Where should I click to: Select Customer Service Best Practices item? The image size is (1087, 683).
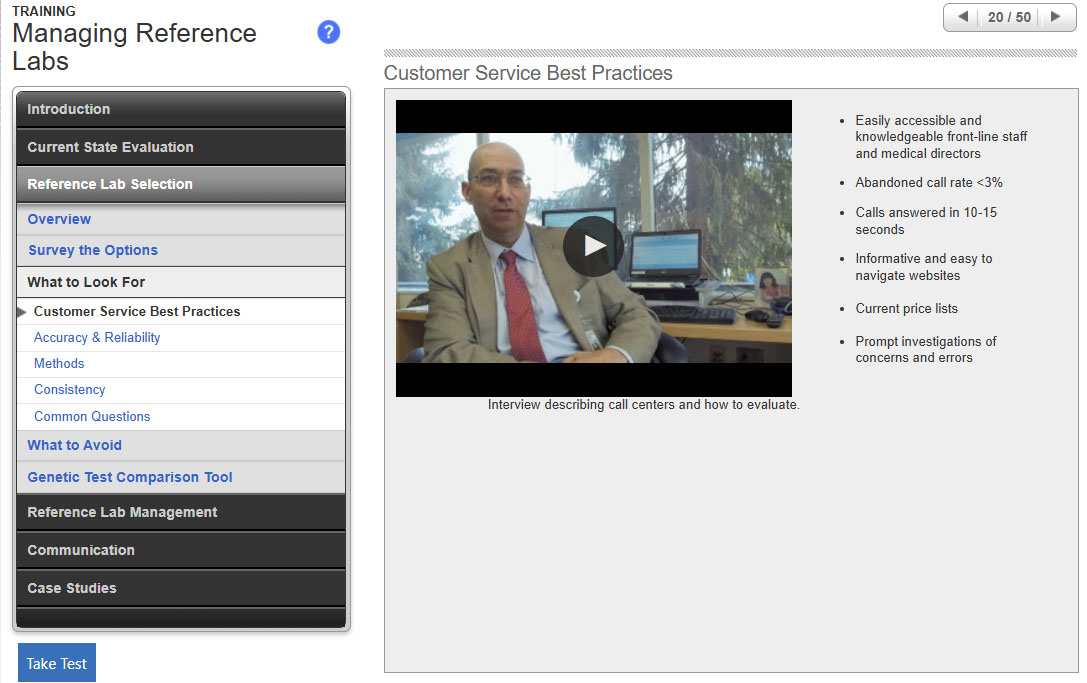click(x=137, y=311)
